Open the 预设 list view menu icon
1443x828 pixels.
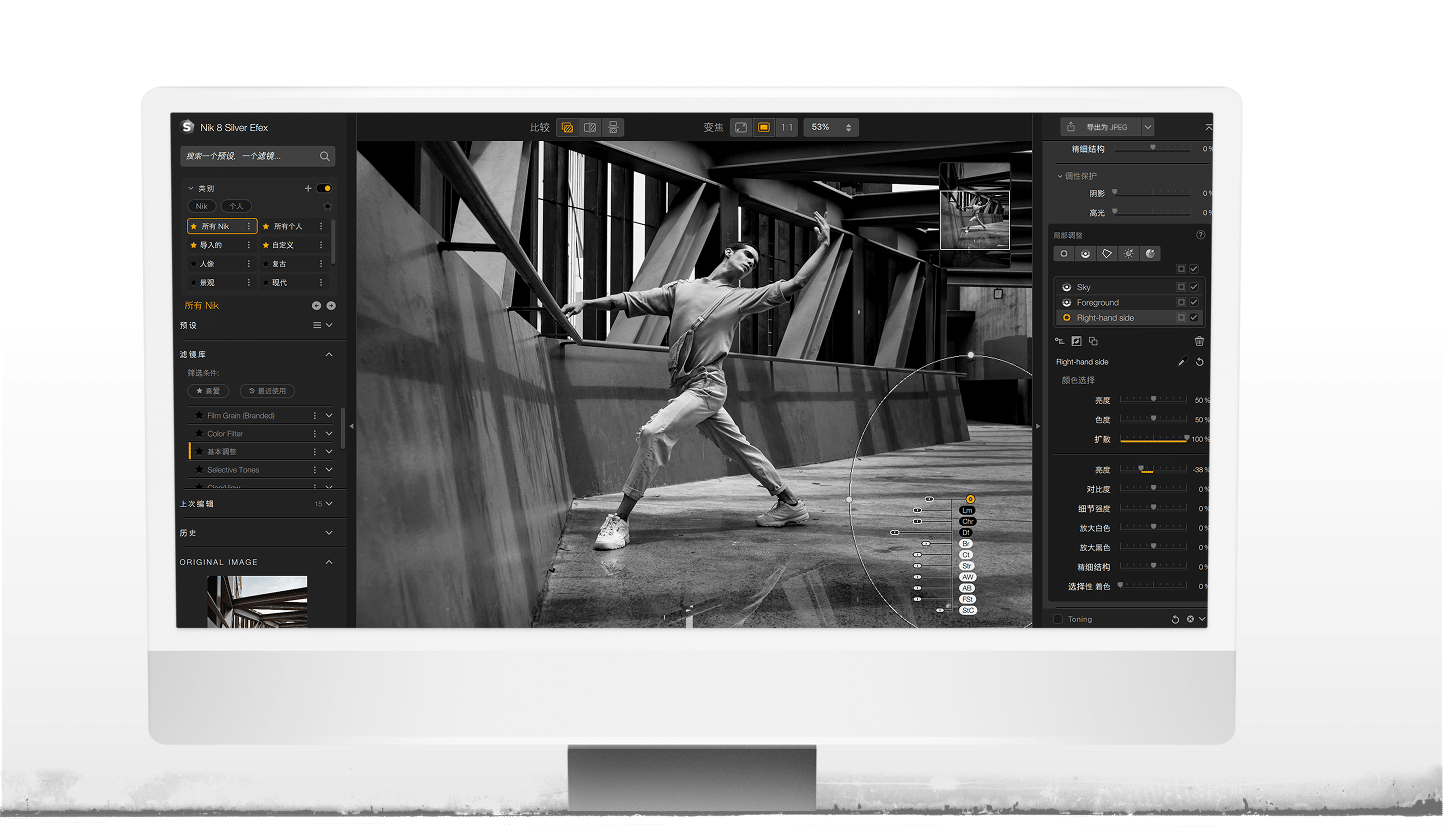click(x=317, y=325)
